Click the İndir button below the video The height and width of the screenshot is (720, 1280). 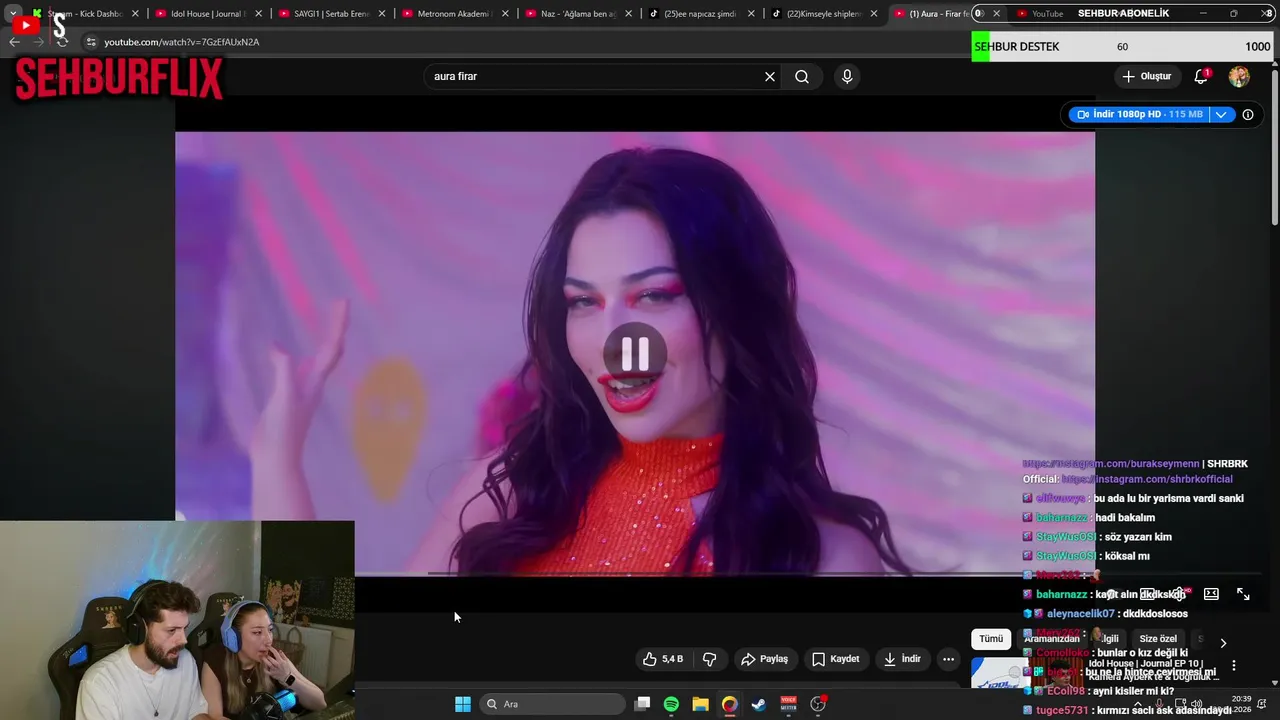tap(902, 659)
